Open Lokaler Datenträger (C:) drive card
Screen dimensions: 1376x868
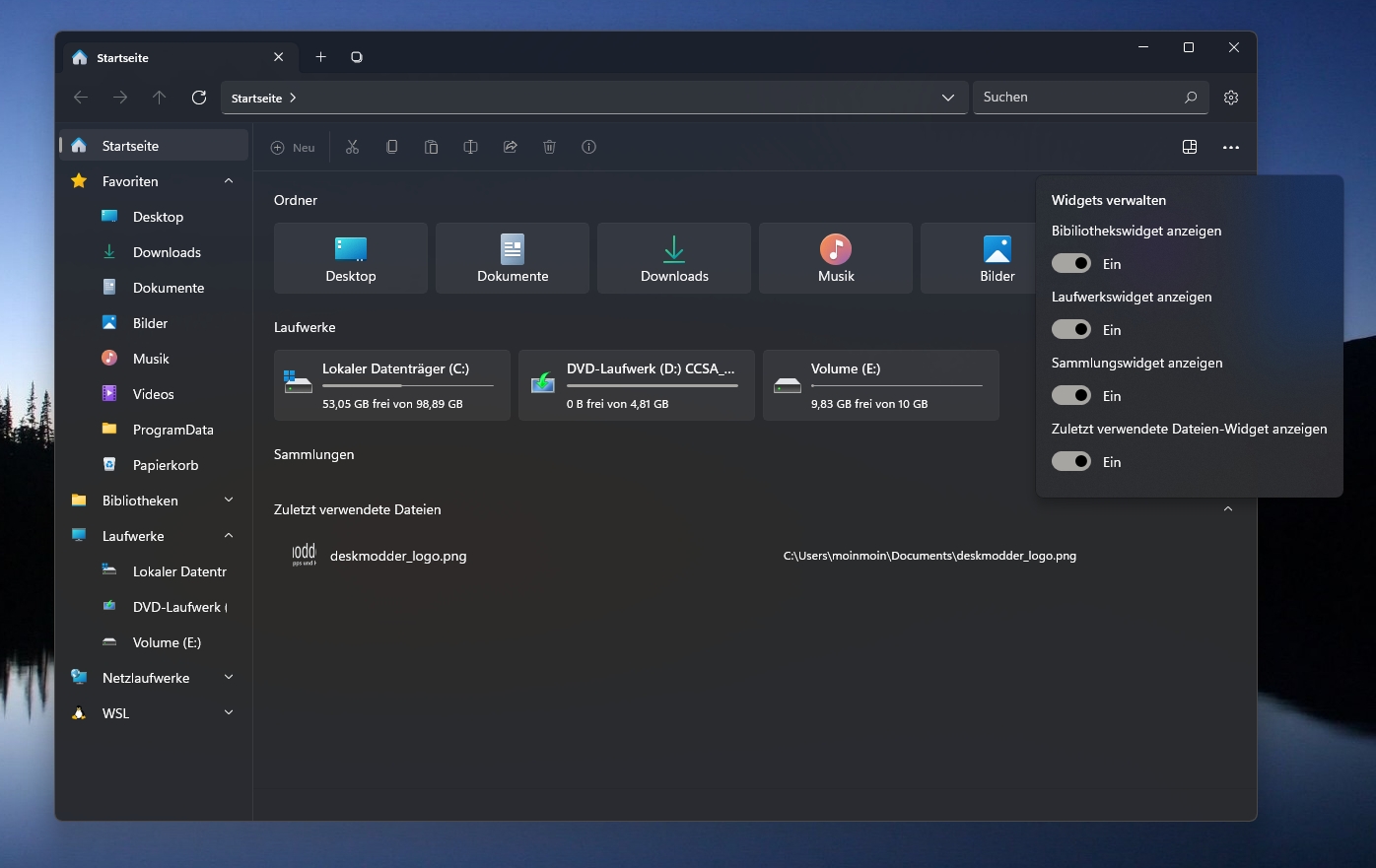[x=392, y=385]
